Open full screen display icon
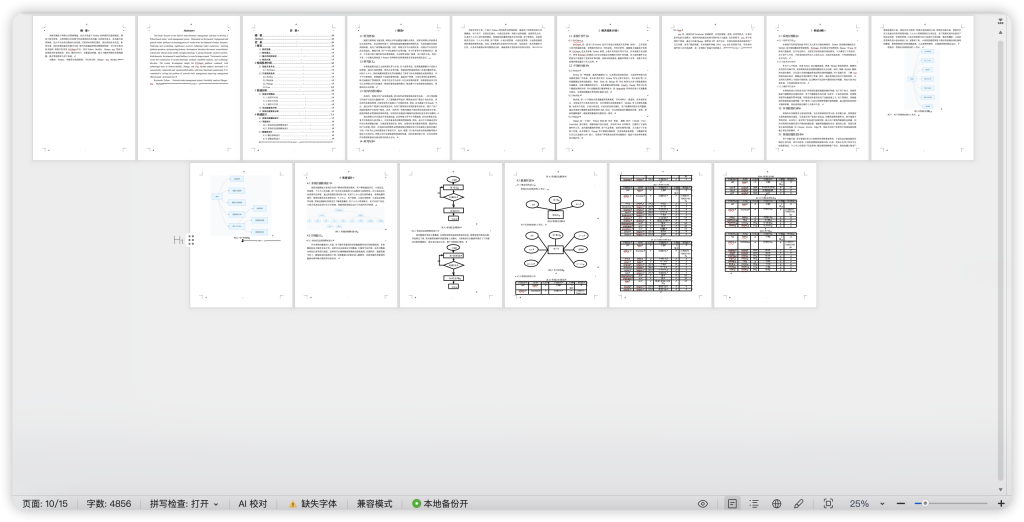1024x522 pixels. [828, 504]
